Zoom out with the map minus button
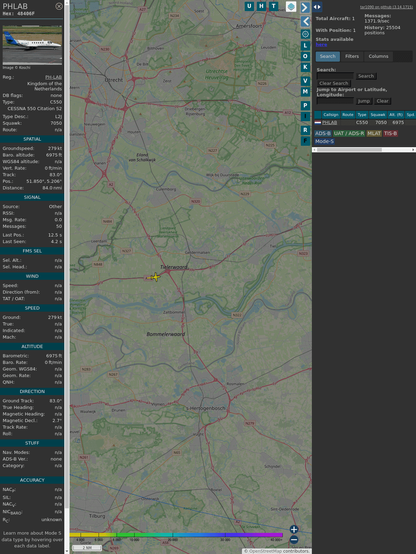Image resolution: width=416 pixels, height=554 pixels. pos(294,540)
